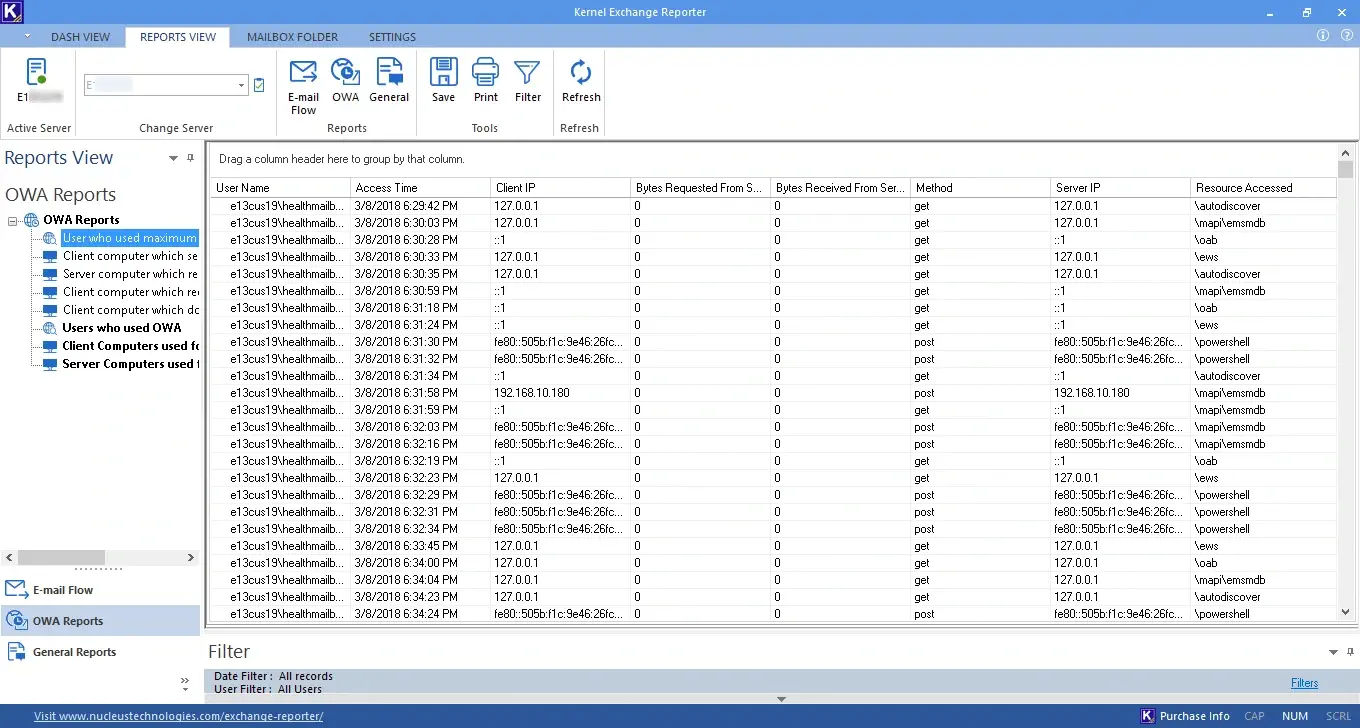Viewport: 1360px width, 728px height.
Task: Click the Kernel app logo icon
Action: pos(12,12)
